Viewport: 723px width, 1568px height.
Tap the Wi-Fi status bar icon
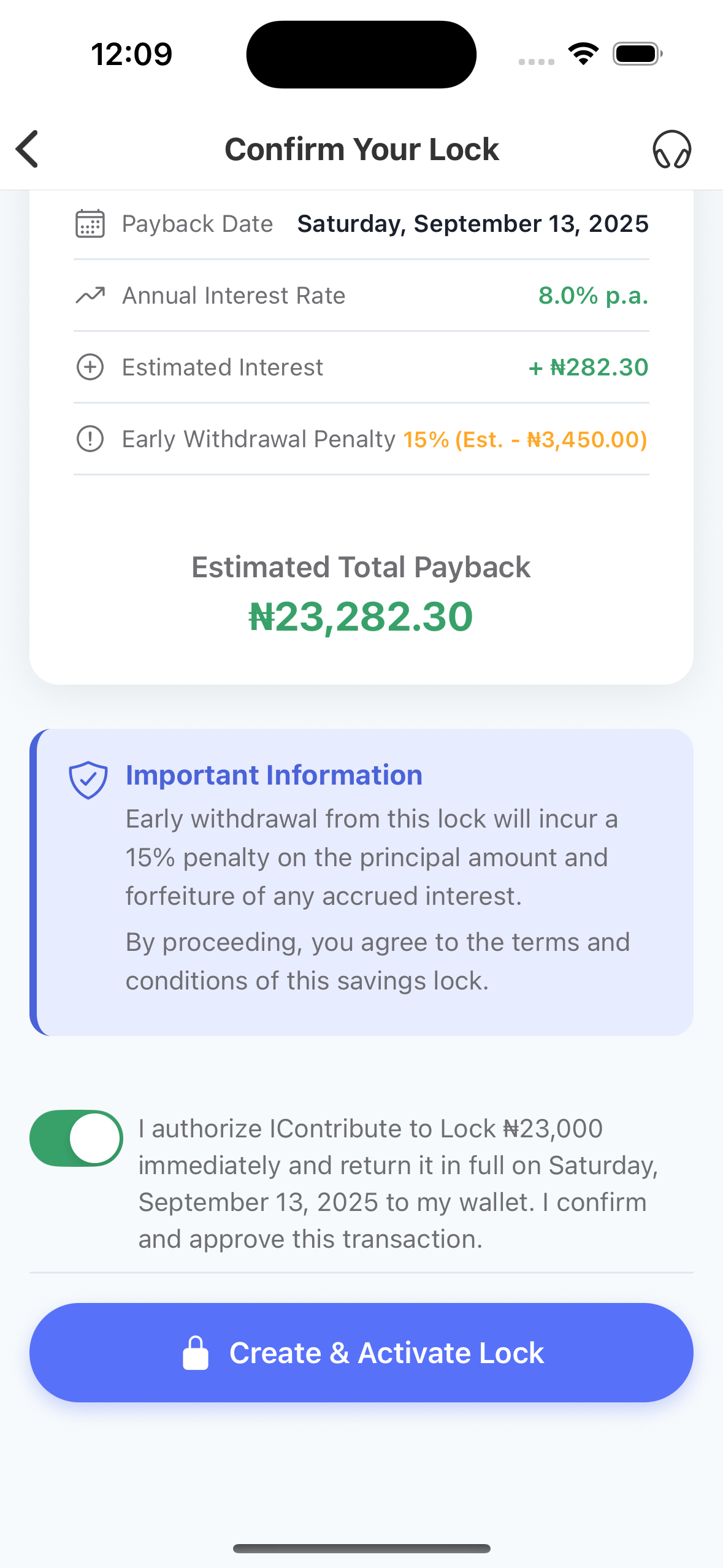[583, 54]
